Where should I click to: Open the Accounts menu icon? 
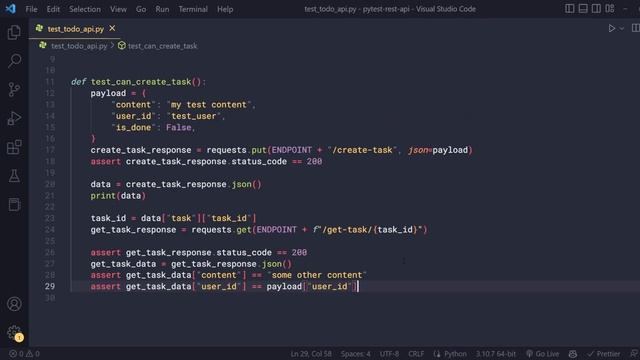pyautogui.click(x=14, y=304)
